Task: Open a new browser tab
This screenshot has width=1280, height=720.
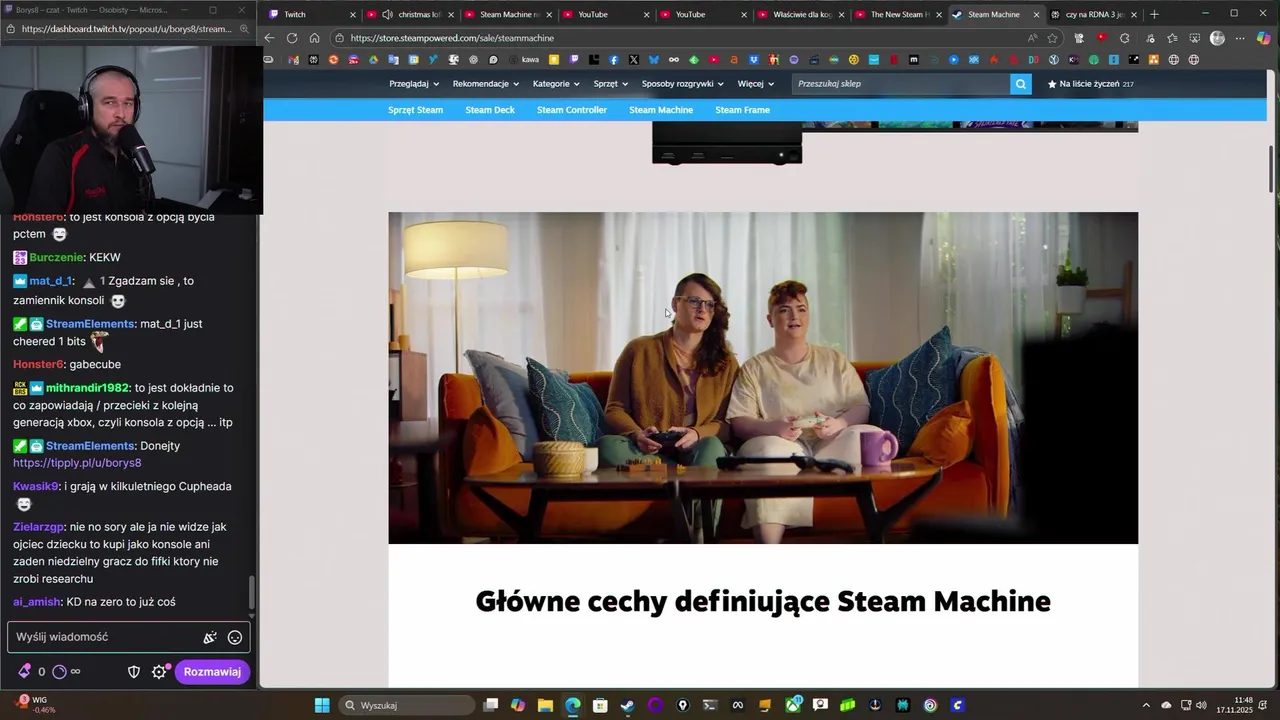Action: (x=1154, y=14)
